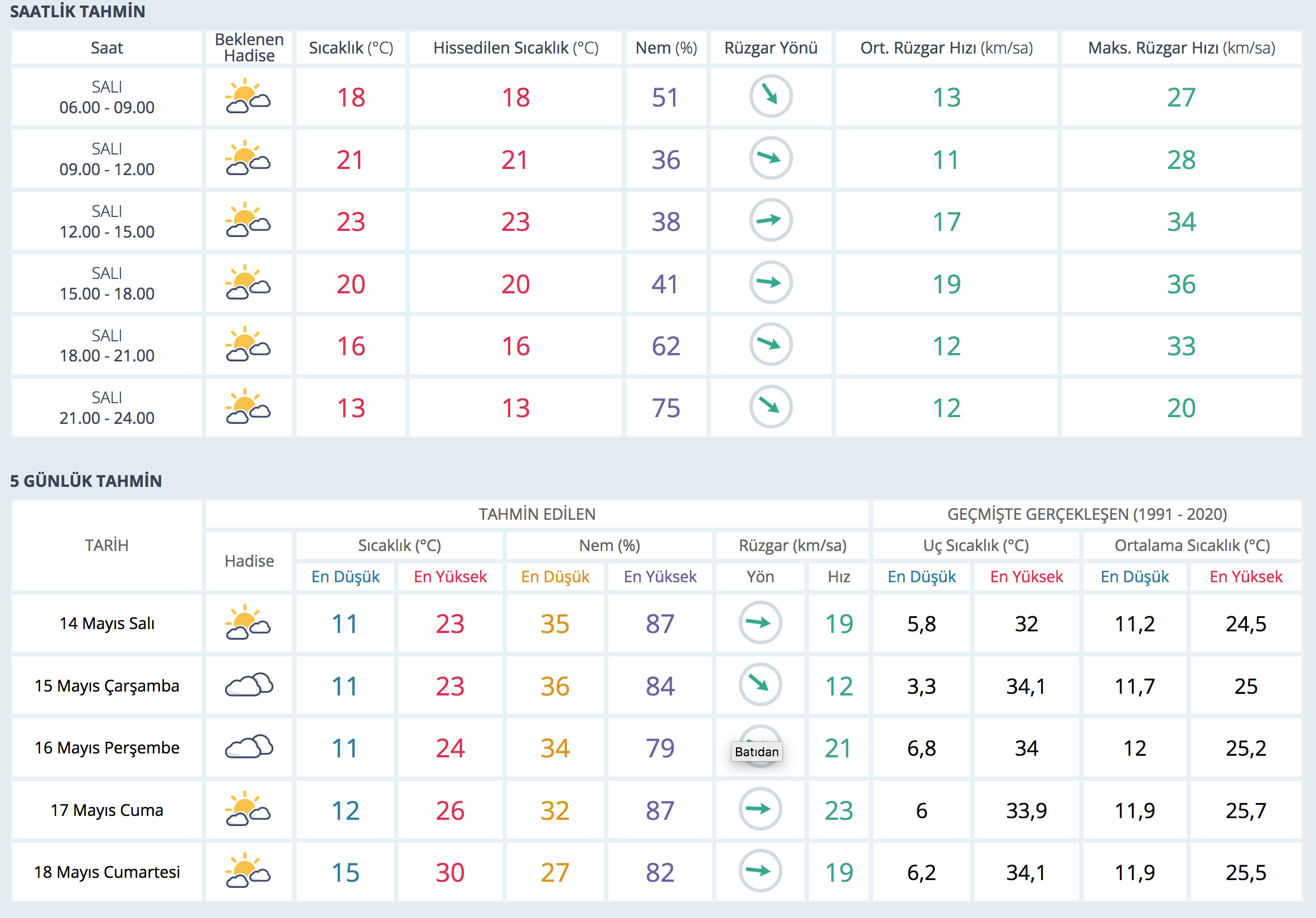Viewport: 1316px width, 918px height.
Task: Click wind direction arrow for 06.00 - 09.00 row
Action: click(770, 96)
